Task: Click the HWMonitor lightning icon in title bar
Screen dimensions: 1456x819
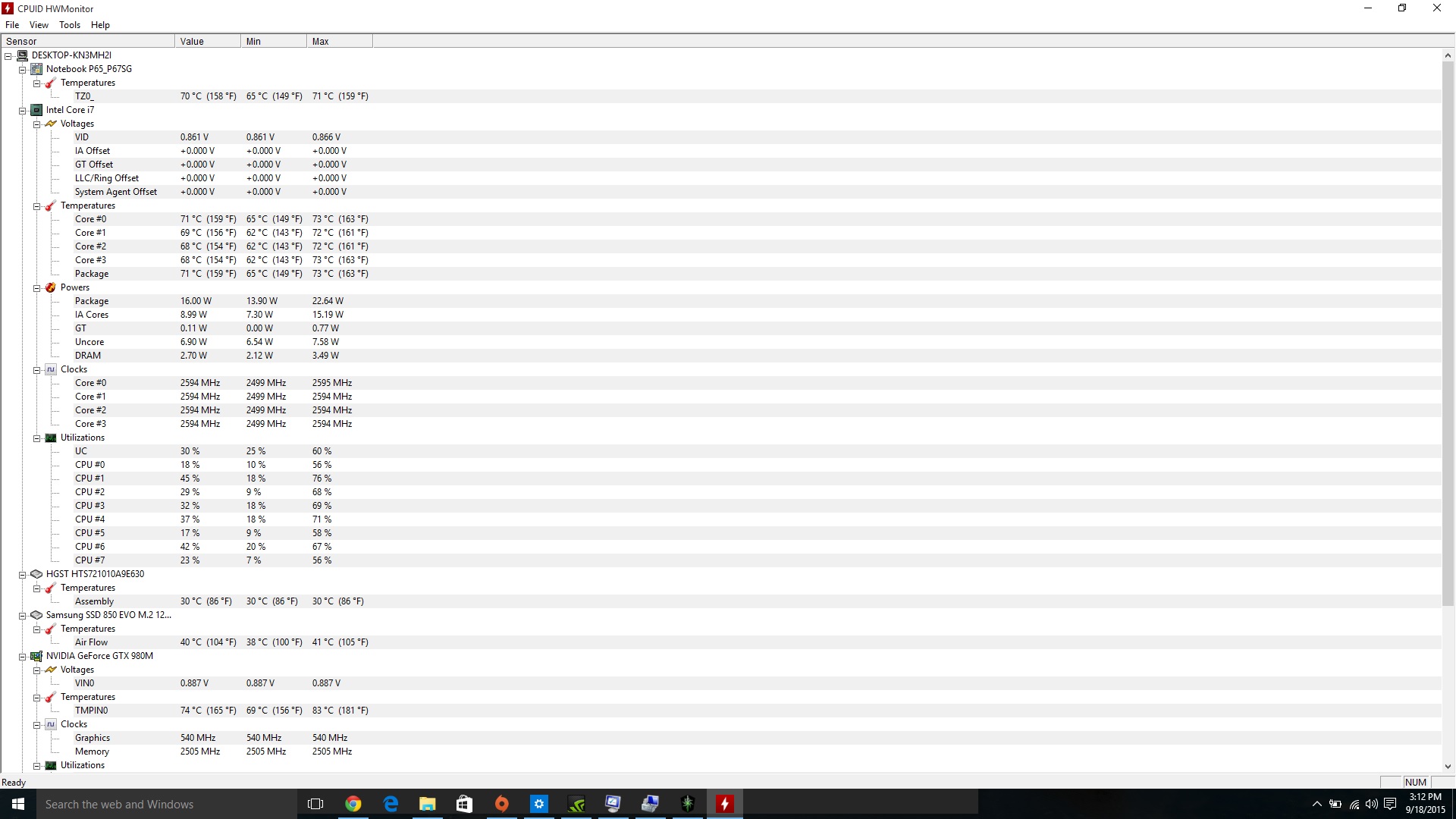Action: (x=8, y=8)
